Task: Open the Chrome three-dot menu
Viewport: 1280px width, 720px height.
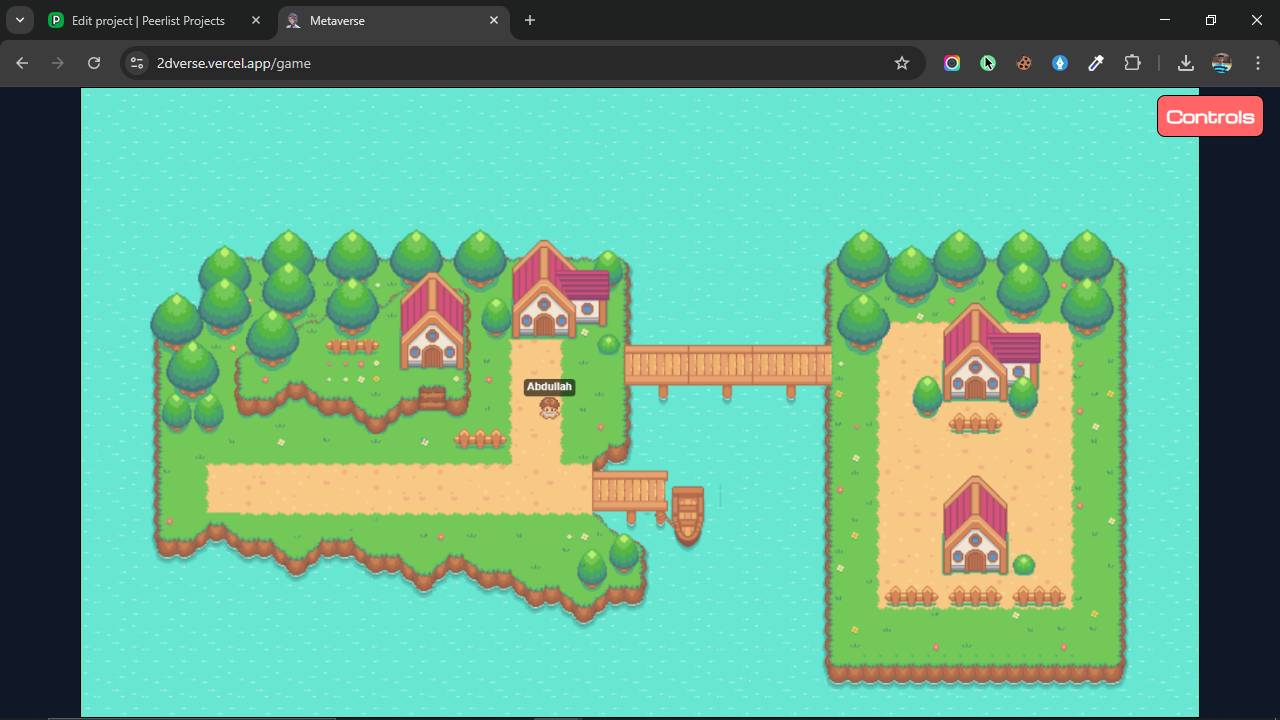Action: [x=1258, y=63]
